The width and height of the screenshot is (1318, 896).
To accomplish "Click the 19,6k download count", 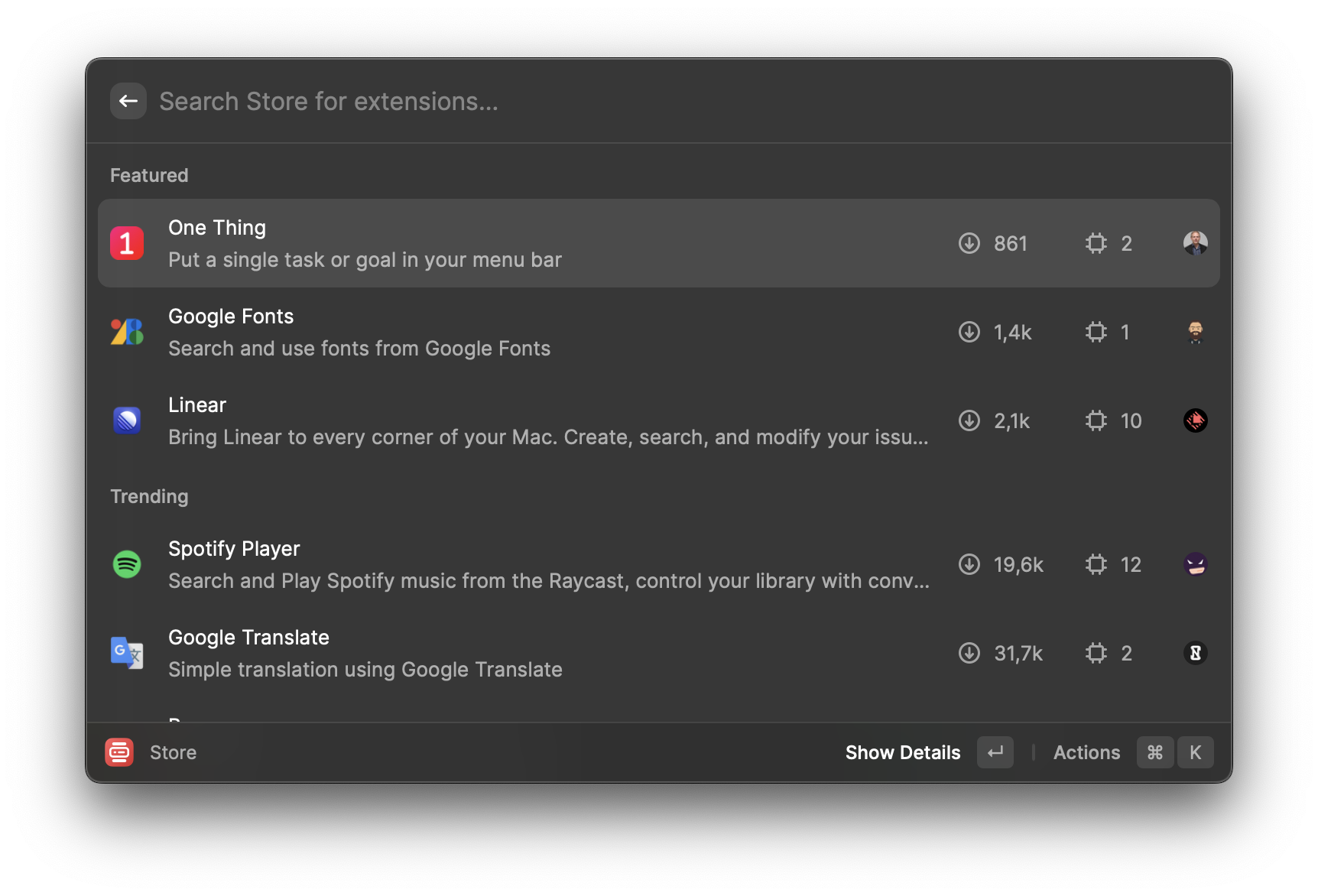I will 1018,564.
